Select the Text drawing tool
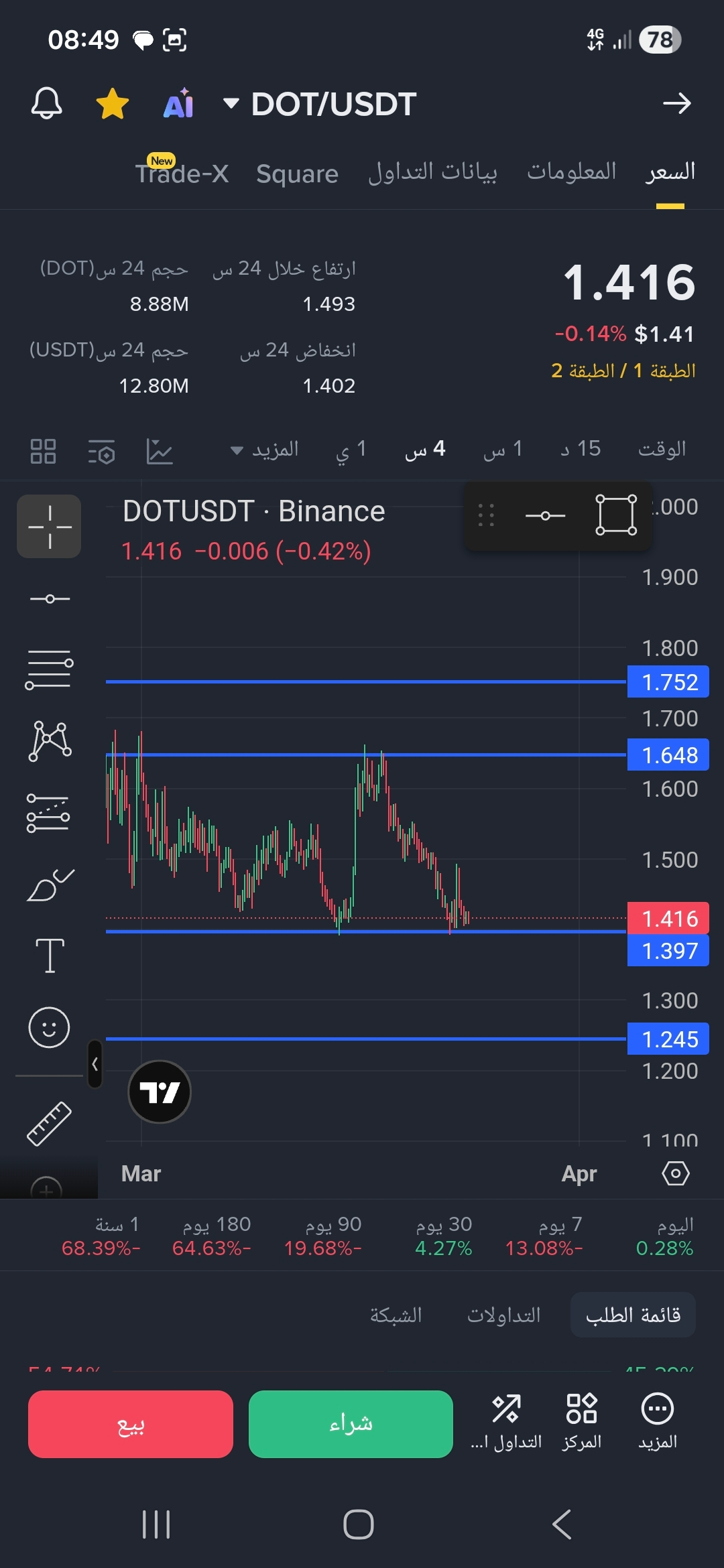Screen dimensions: 724x1568 pyautogui.click(x=50, y=955)
